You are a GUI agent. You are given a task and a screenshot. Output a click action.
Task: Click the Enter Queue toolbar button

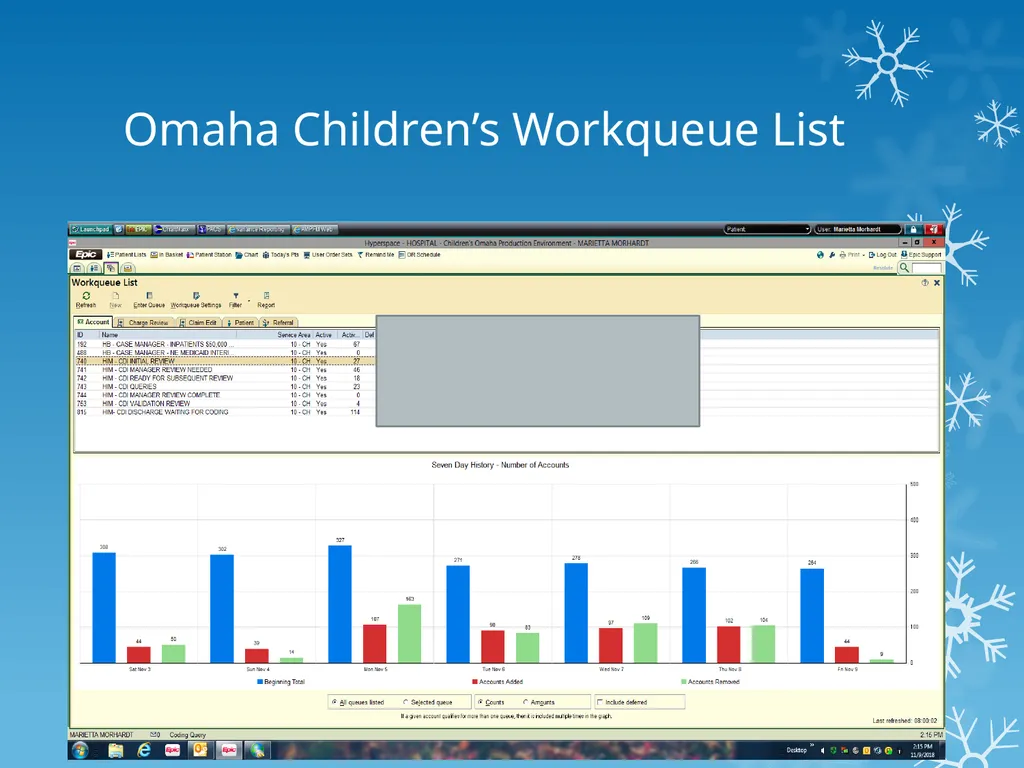click(x=149, y=300)
